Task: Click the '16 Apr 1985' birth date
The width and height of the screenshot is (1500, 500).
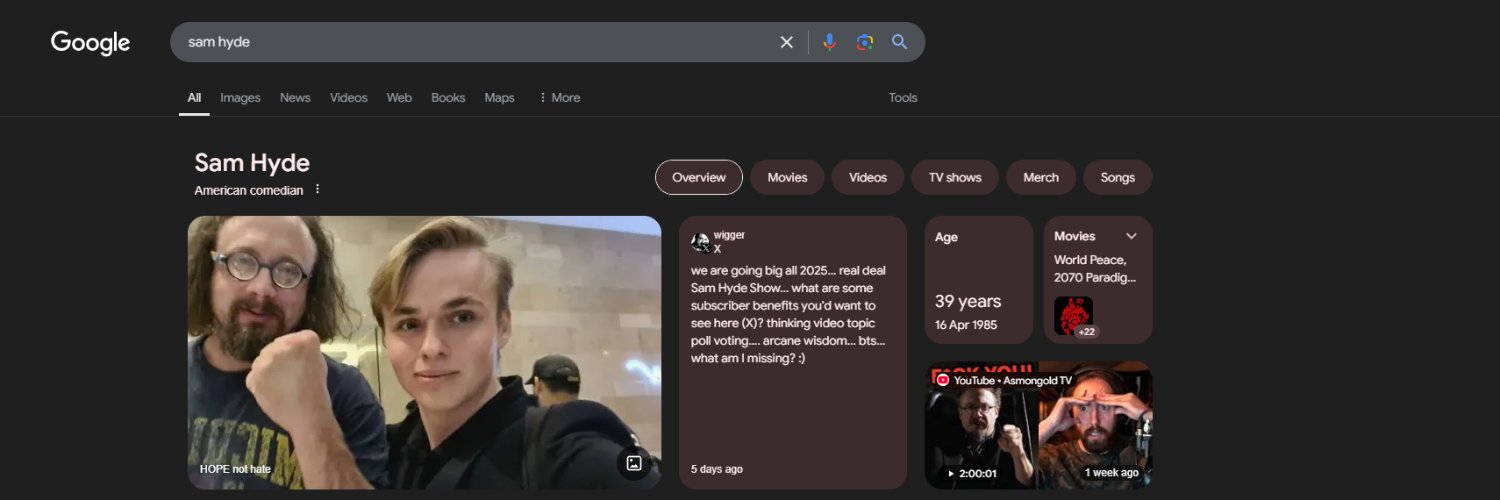Action: (966, 325)
